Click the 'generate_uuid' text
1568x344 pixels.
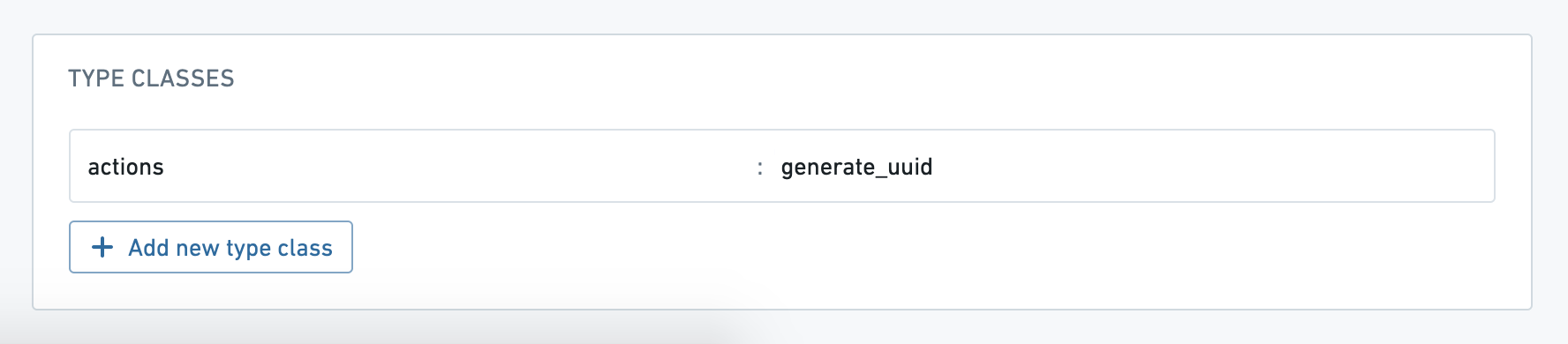coord(856,167)
